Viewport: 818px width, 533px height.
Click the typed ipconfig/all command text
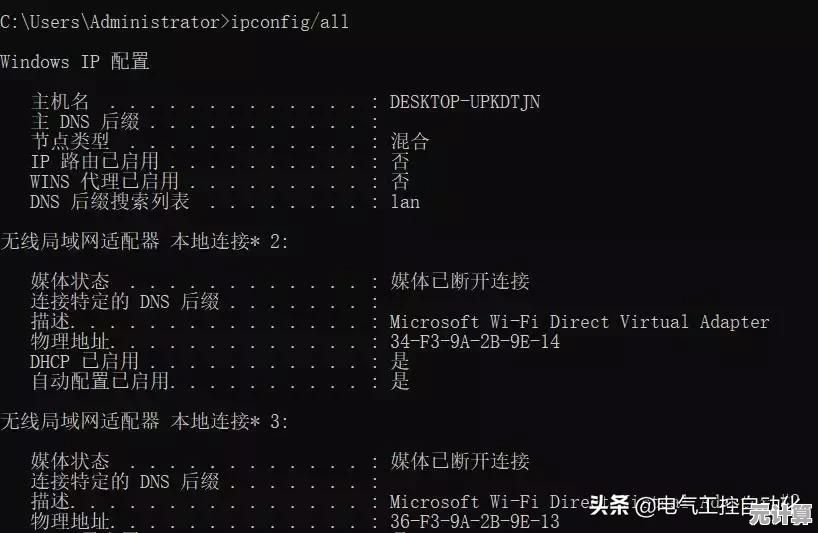tap(290, 22)
